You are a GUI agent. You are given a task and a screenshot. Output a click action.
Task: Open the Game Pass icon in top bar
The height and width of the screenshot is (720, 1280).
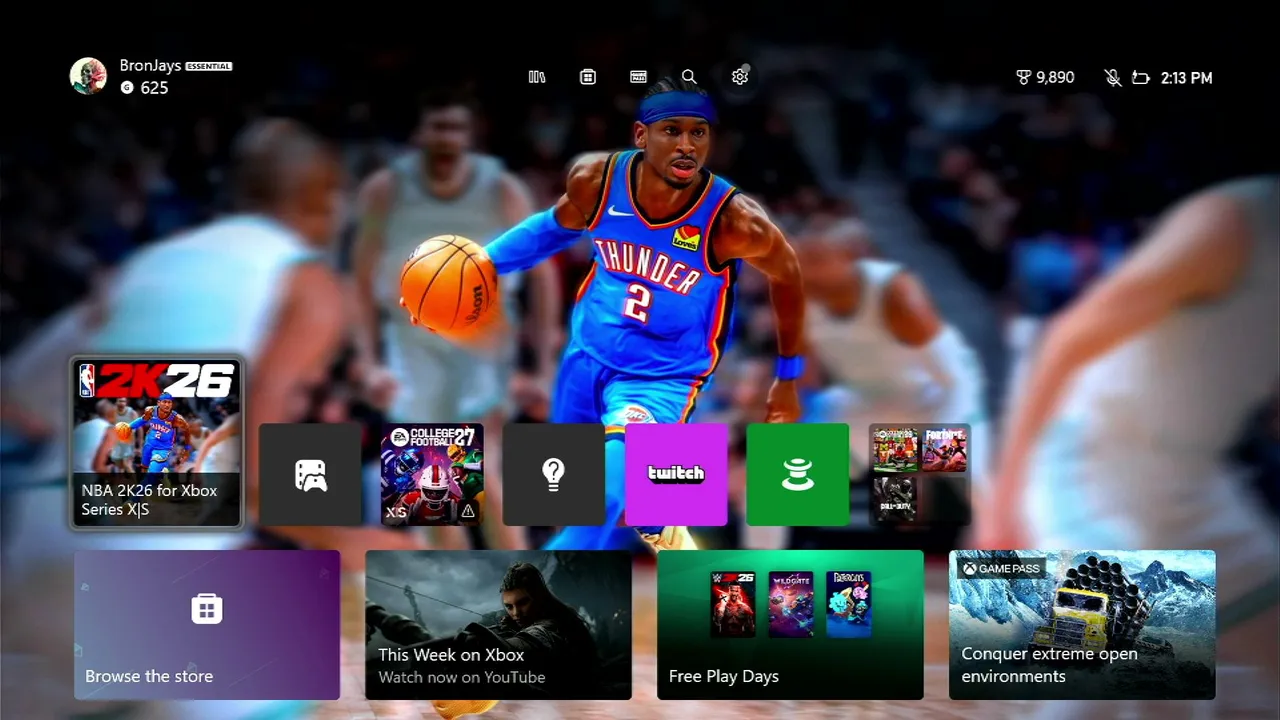(639, 77)
